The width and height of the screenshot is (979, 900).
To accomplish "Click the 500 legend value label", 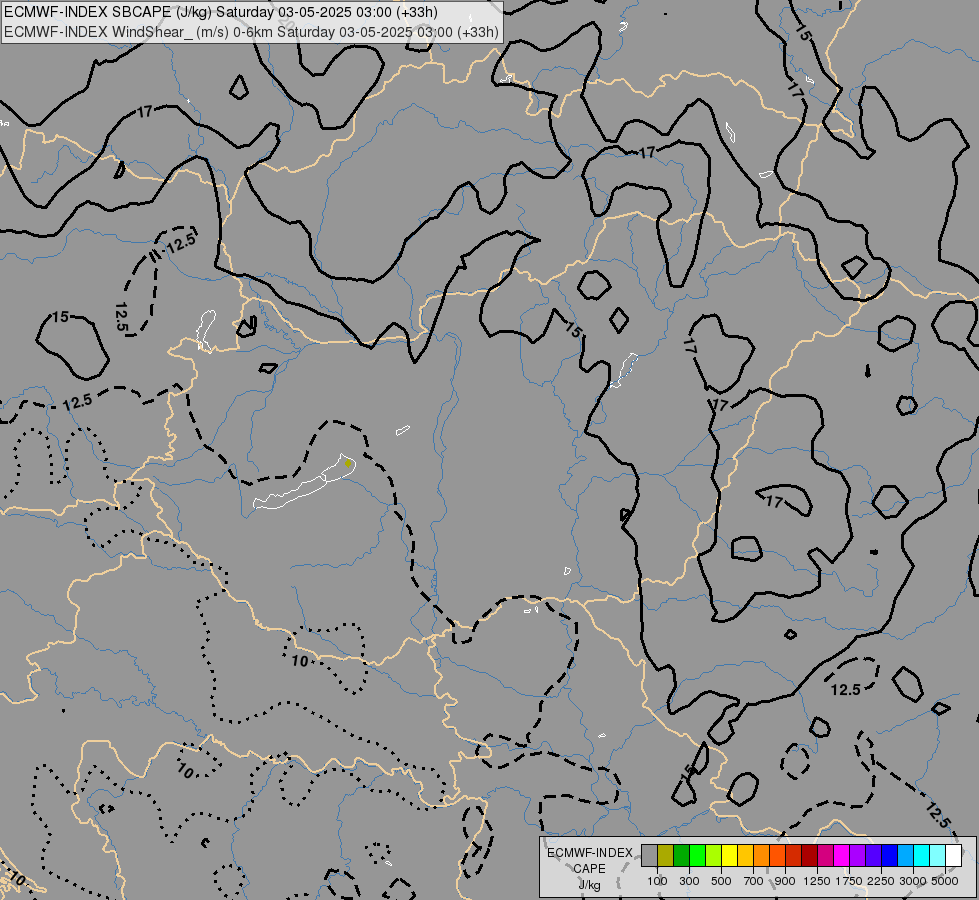I will point(721,881).
